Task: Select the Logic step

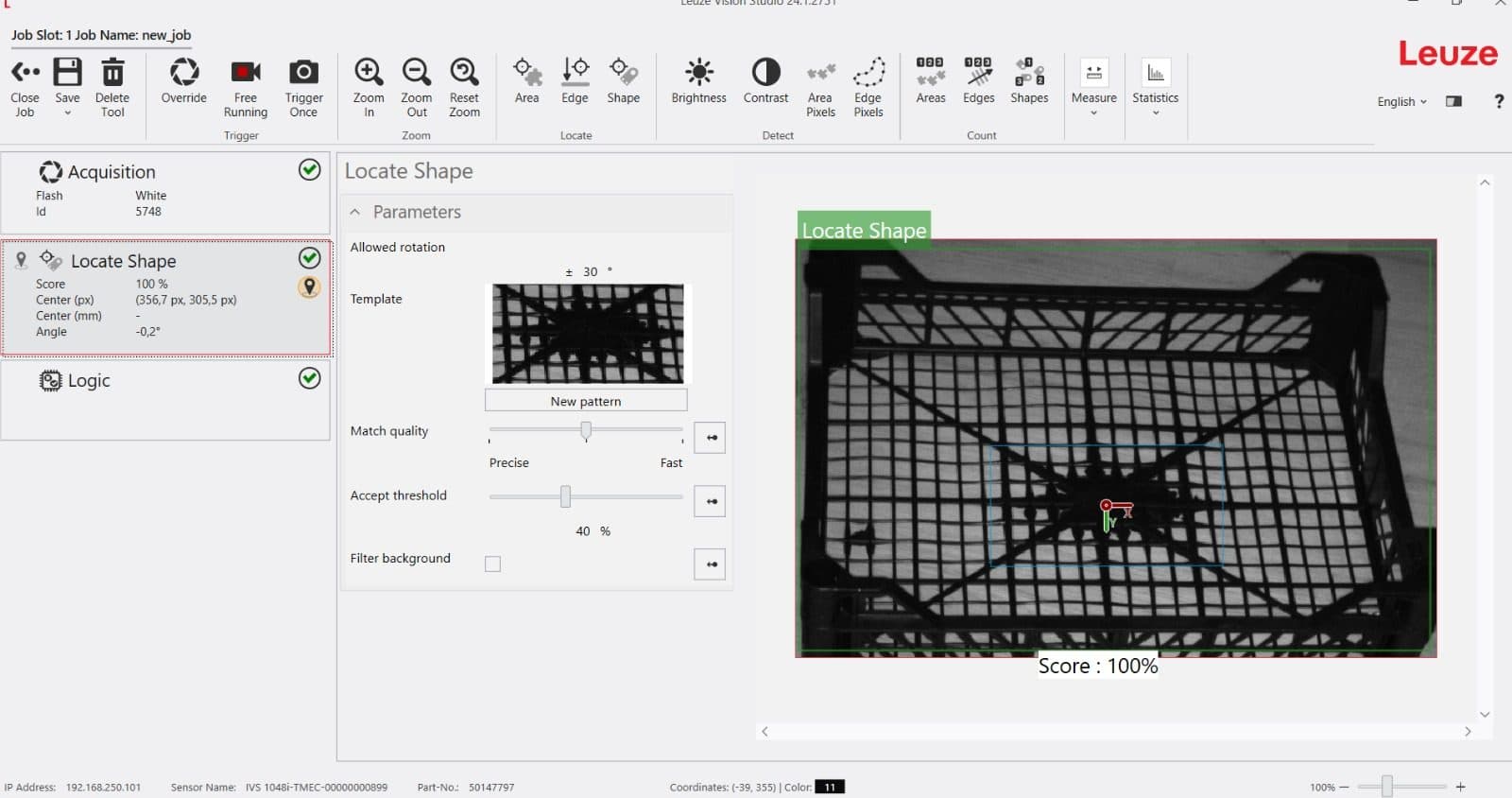Action: (165, 400)
